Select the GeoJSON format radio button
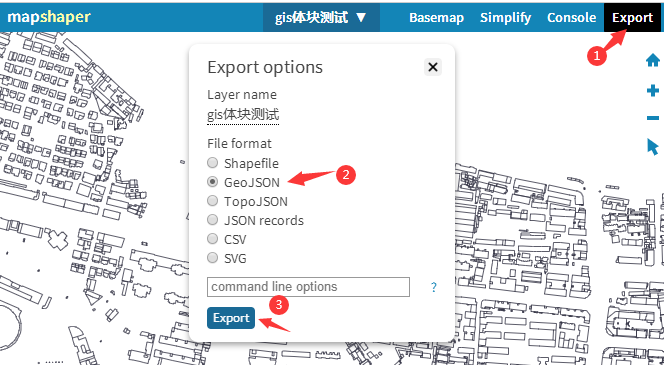 (x=212, y=182)
